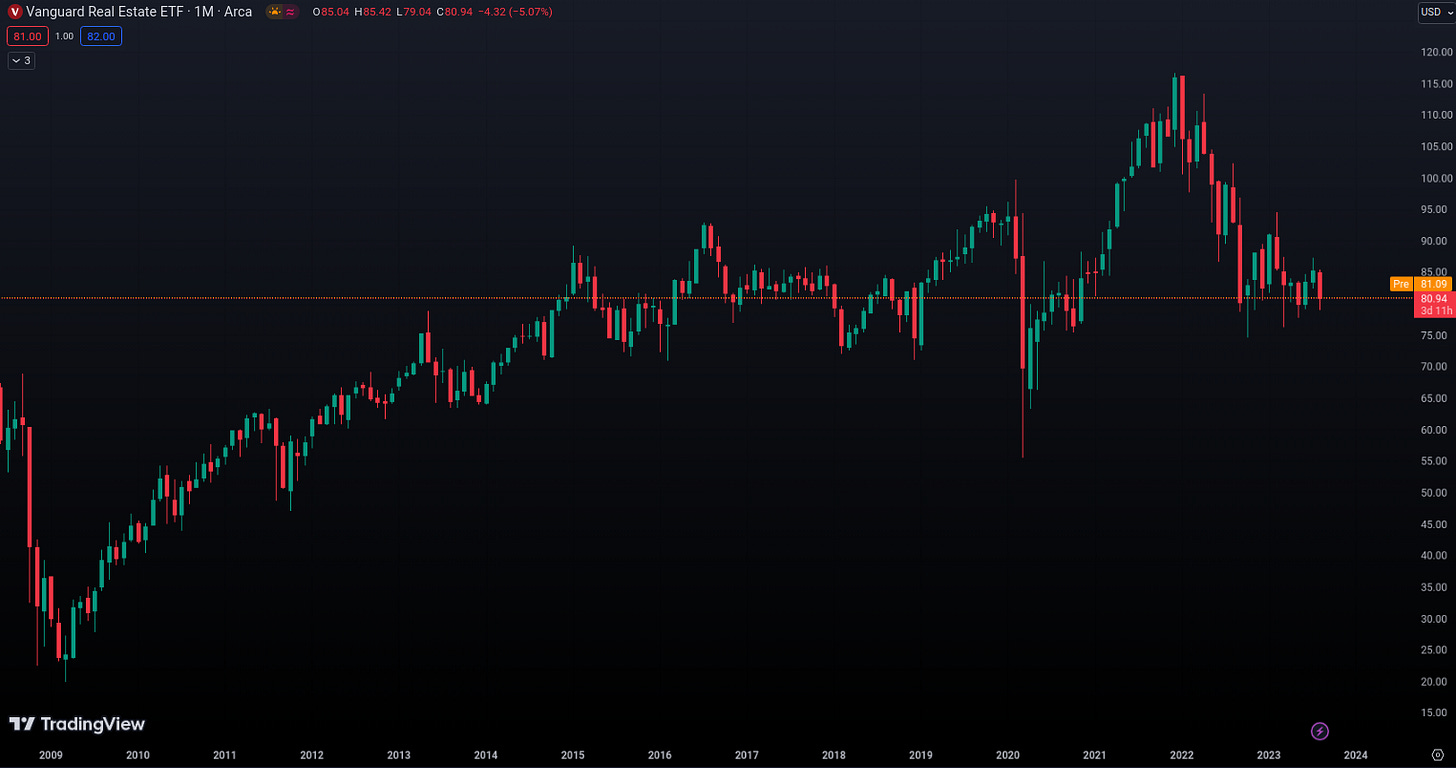Viewport: 1456px width, 768px height.
Task: Click the orange 81.09 pre-market price label
Action: [x=1433, y=284]
